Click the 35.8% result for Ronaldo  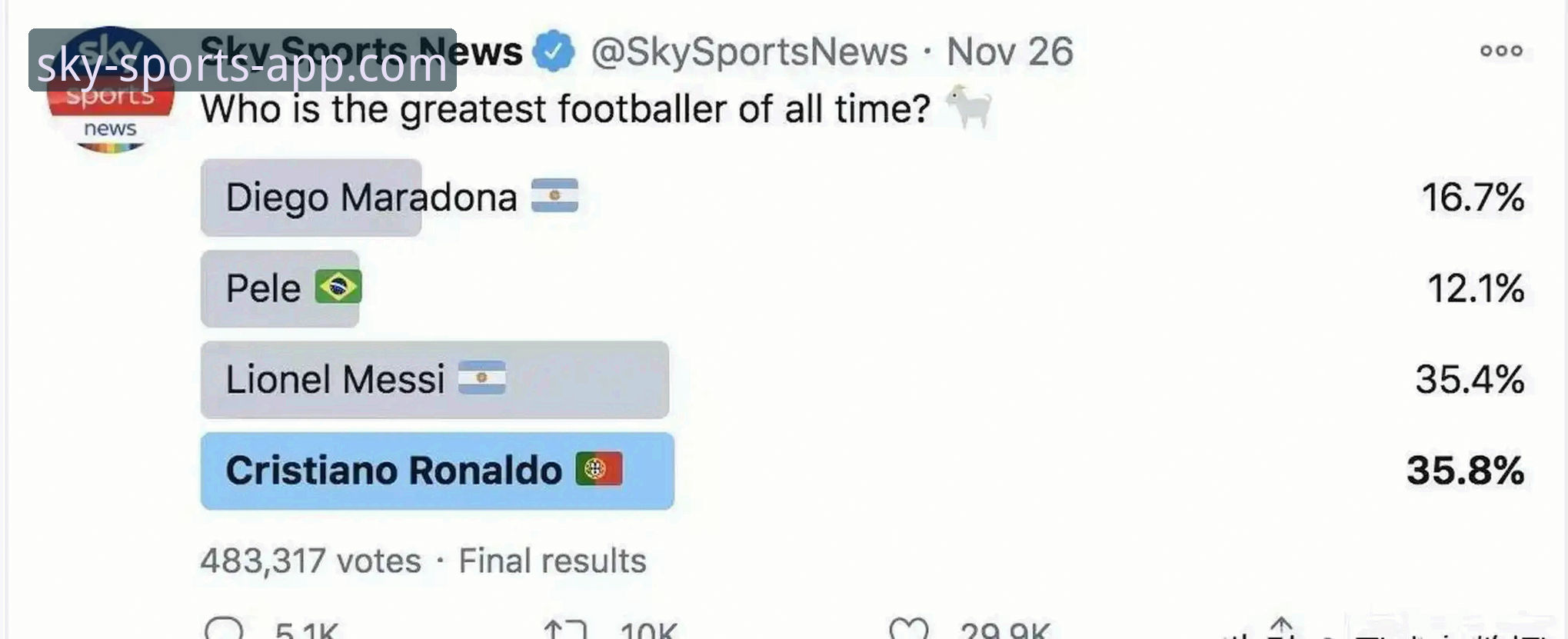pos(1465,471)
